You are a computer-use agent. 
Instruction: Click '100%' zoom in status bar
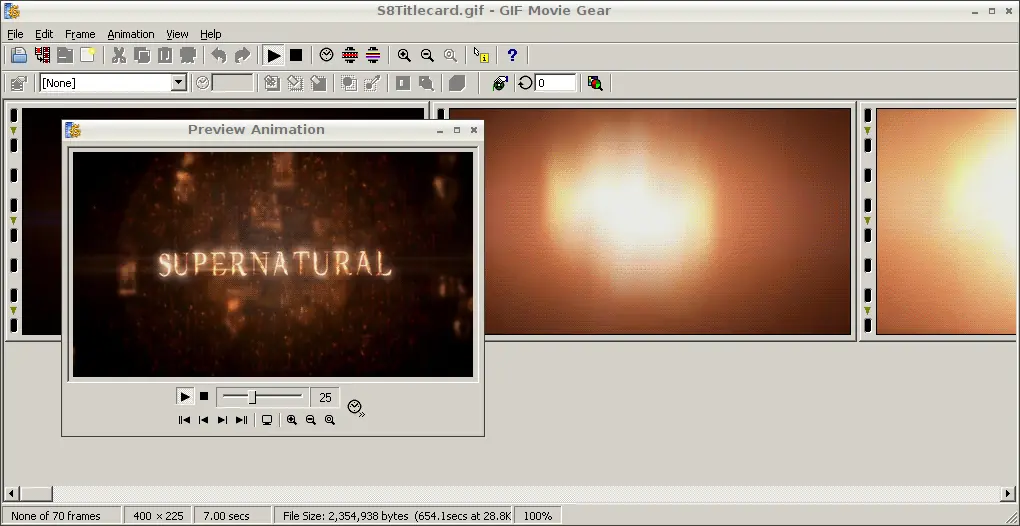click(537, 516)
